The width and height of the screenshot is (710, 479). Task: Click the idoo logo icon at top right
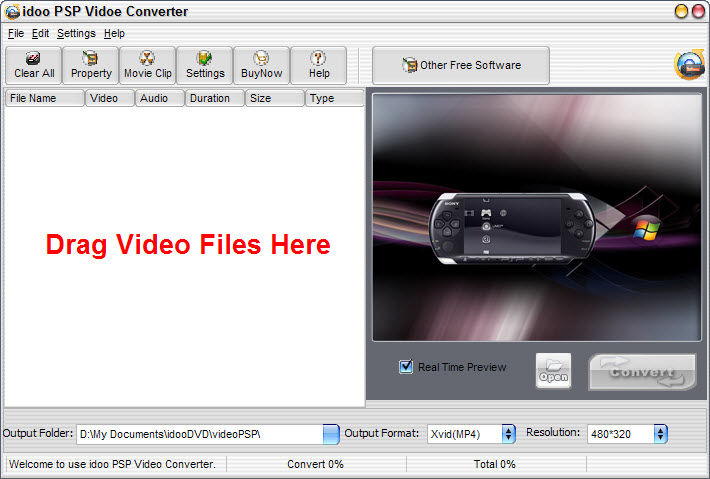pos(689,65)
